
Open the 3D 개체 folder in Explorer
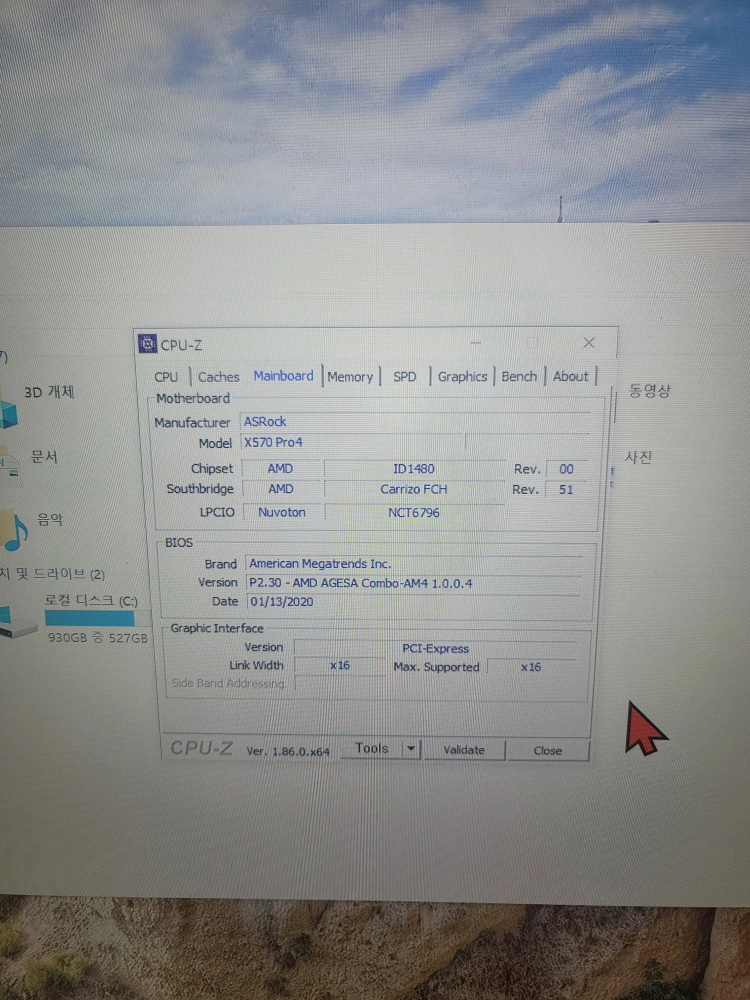pyautogui.click(x=49, y=392)
